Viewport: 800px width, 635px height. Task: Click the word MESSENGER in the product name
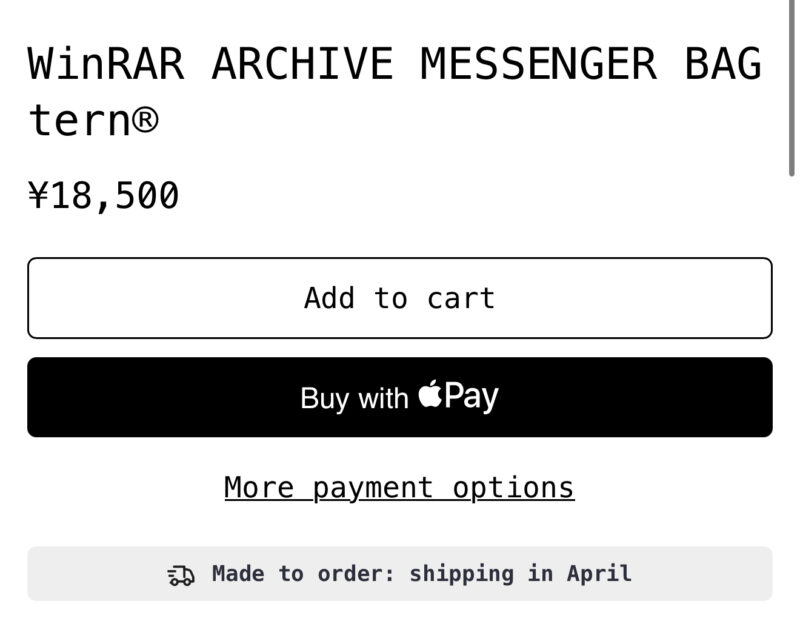tap(538, 64)
